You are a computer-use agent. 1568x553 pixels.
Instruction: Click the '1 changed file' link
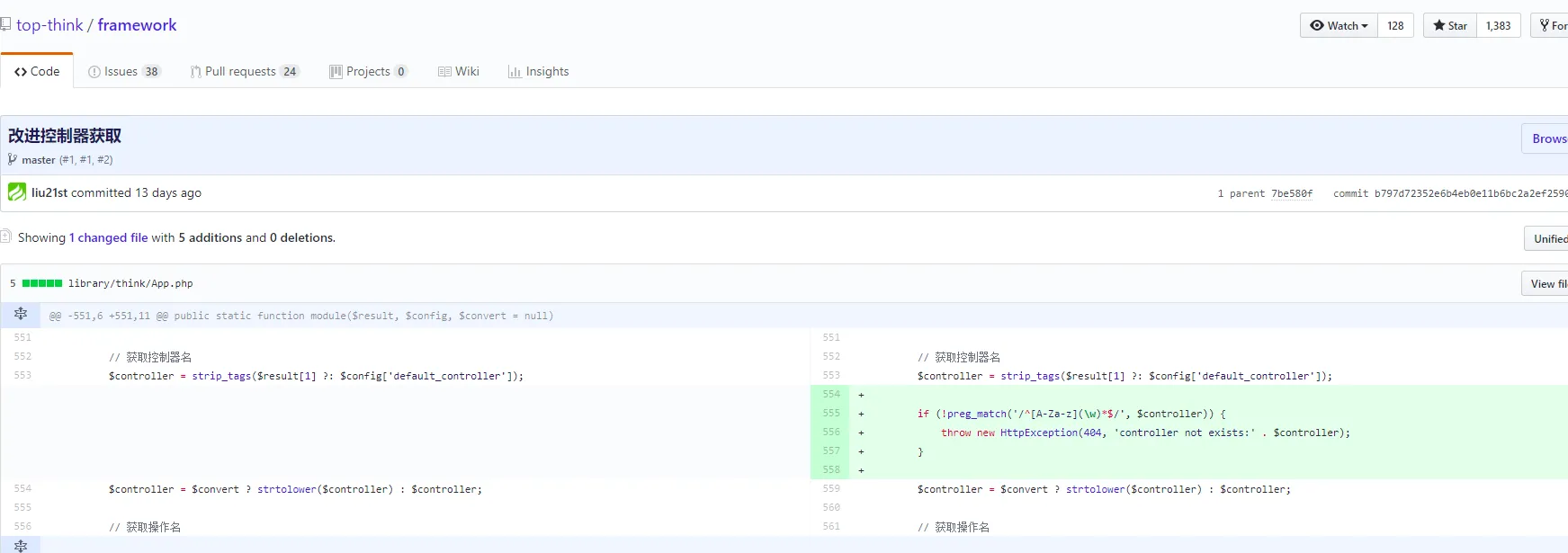click(109, 237)
